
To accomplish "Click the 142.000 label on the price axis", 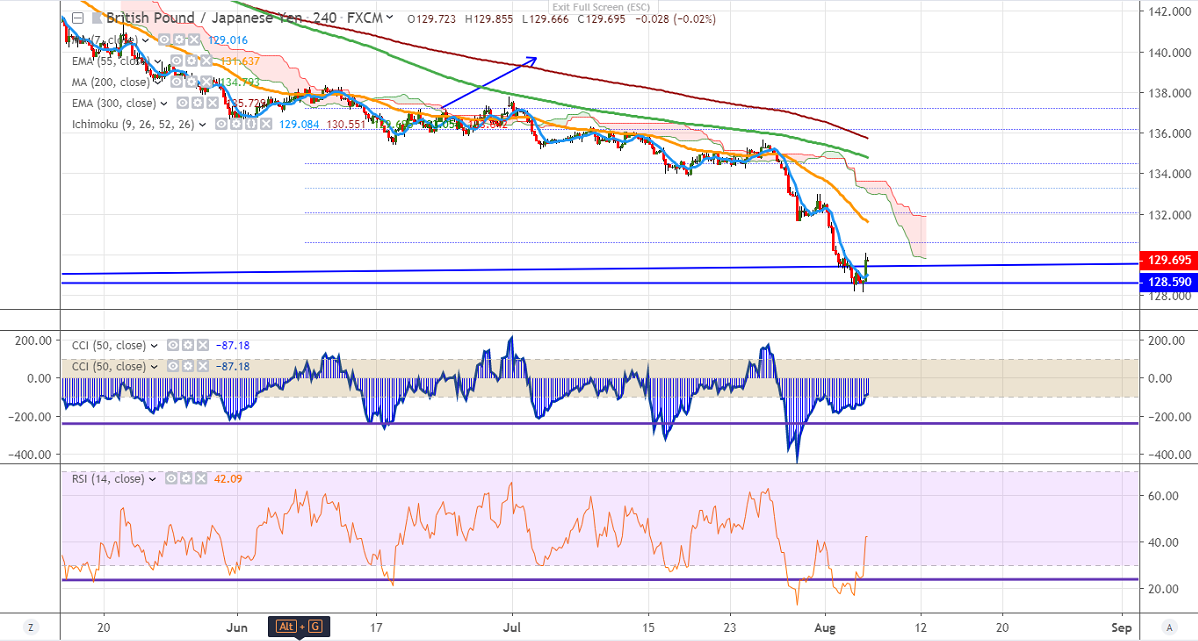I will [x=1170, y=11].
